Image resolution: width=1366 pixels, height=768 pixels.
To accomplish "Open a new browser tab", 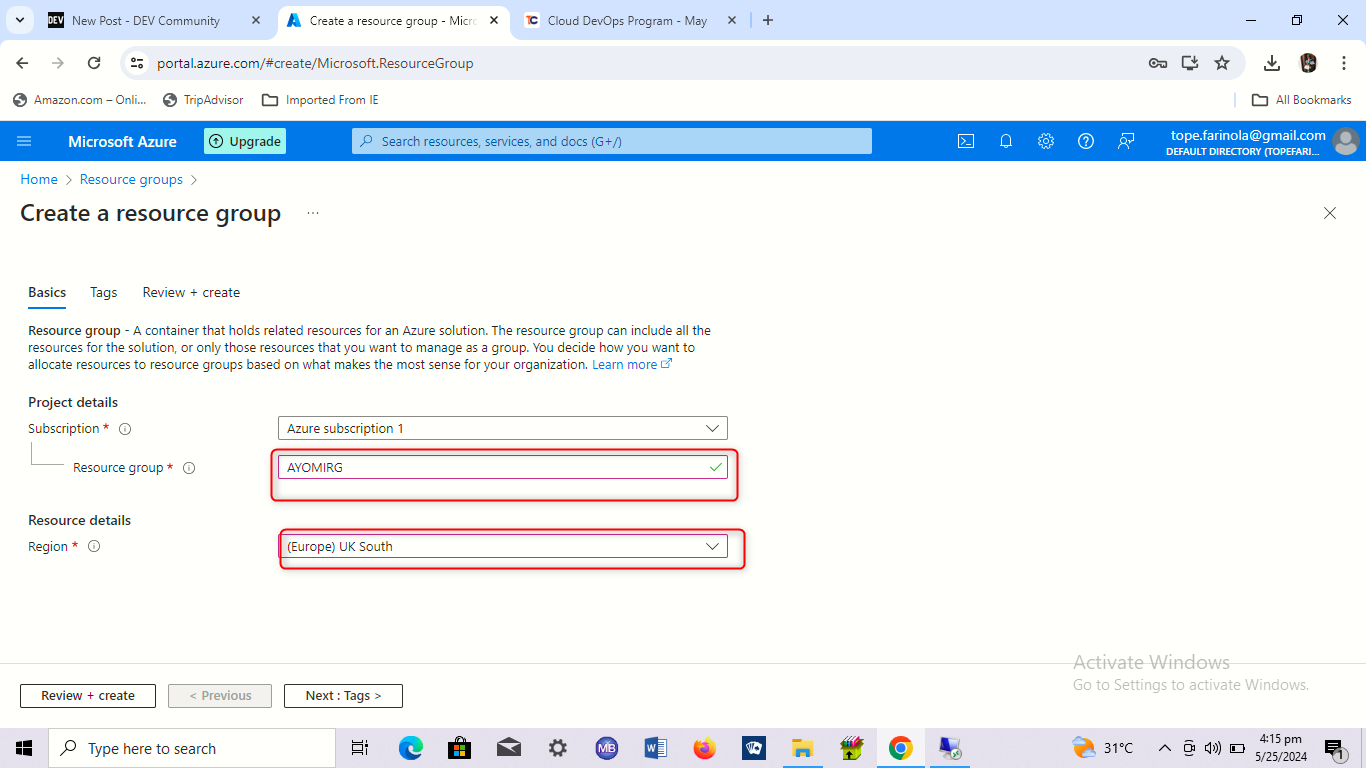I will 768,20.
